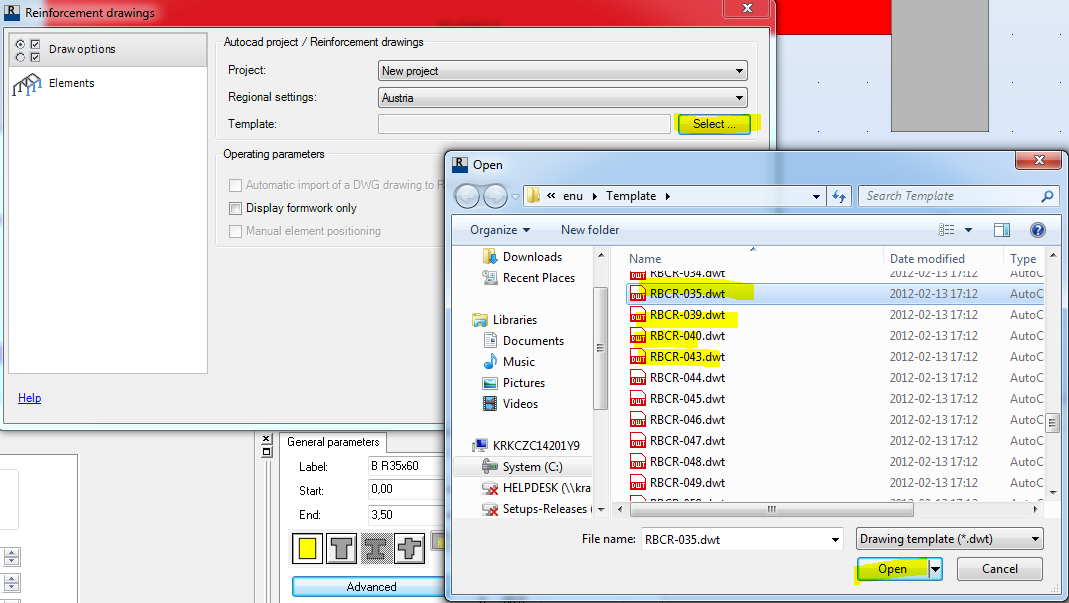Open the Regional settings dropdown showing Austria
Screen dimensions: 1069x603
tap(739, 97)
